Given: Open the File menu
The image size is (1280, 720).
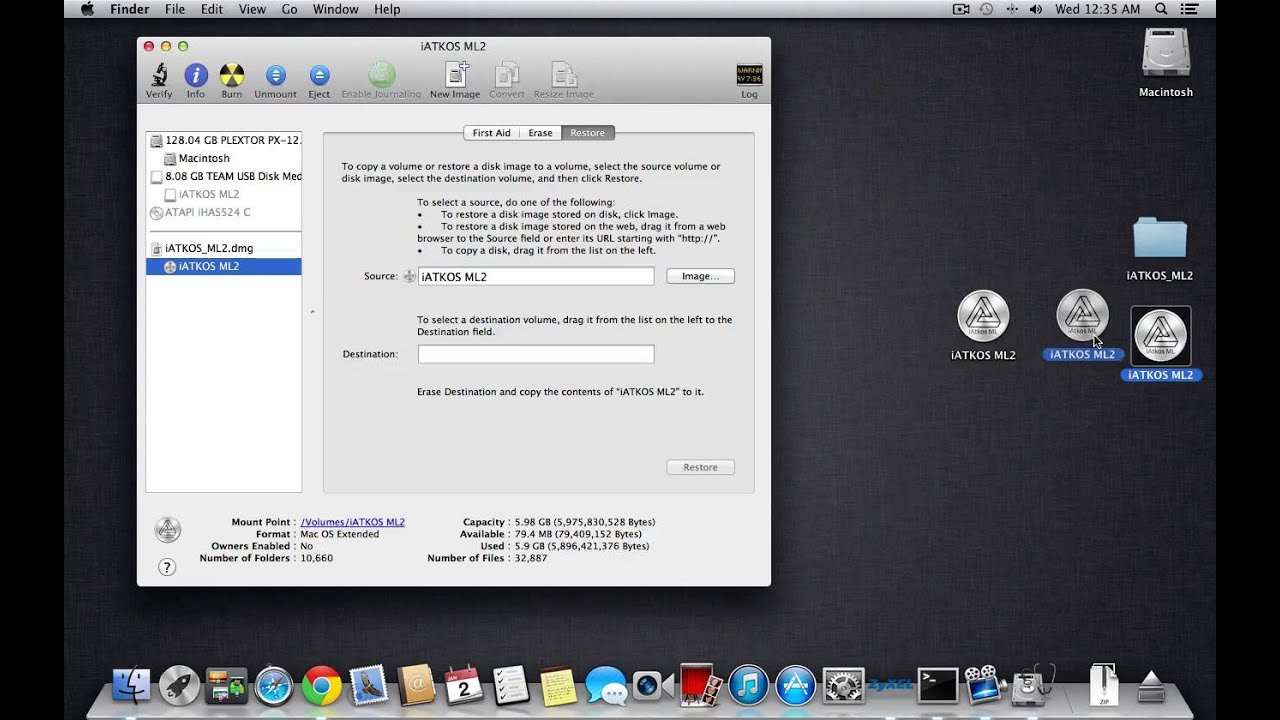Looking at the screenshot, I should click(x=175, y=9).
